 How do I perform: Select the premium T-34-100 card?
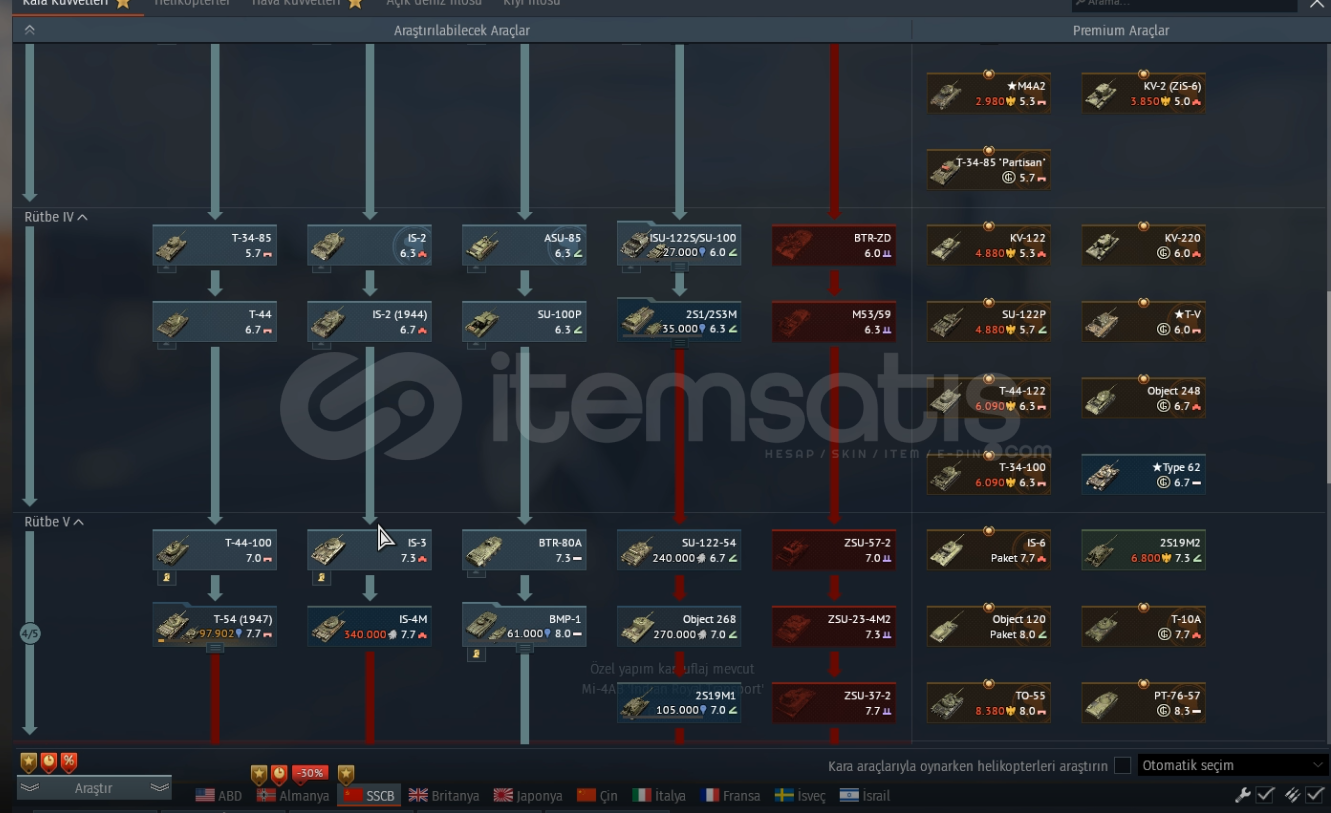point(989,474)
